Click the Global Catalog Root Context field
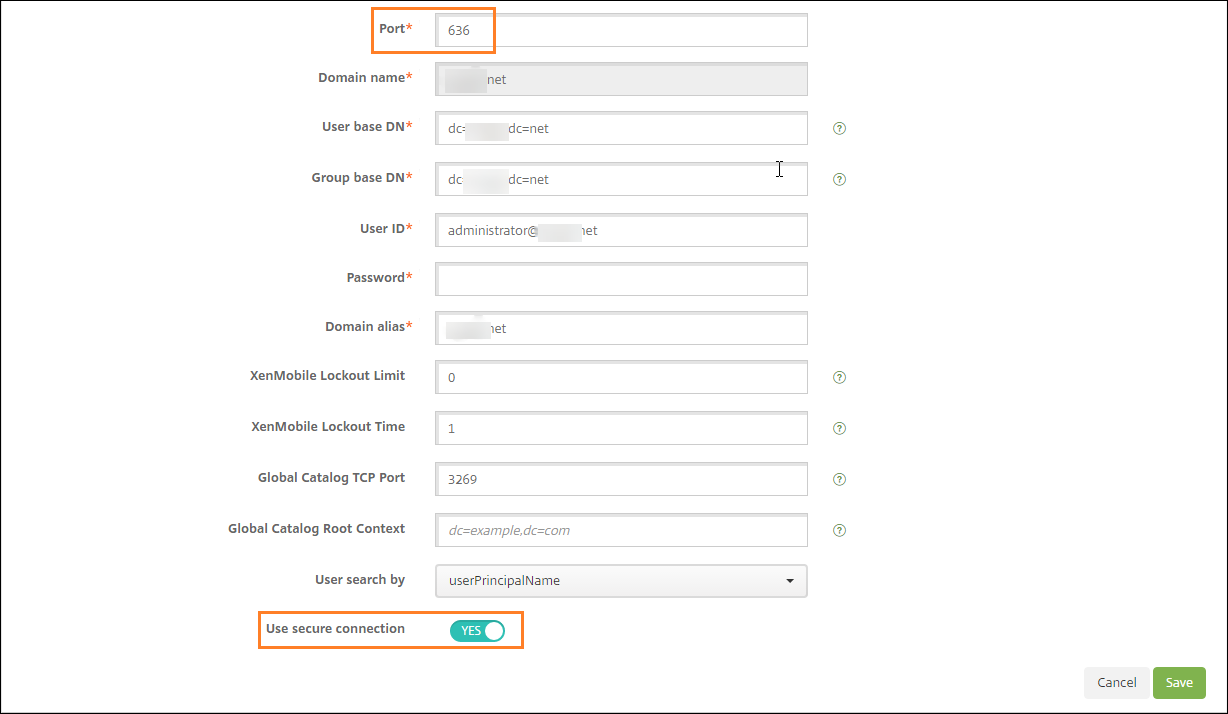The image size is (1228, 714). pos(621,531)
